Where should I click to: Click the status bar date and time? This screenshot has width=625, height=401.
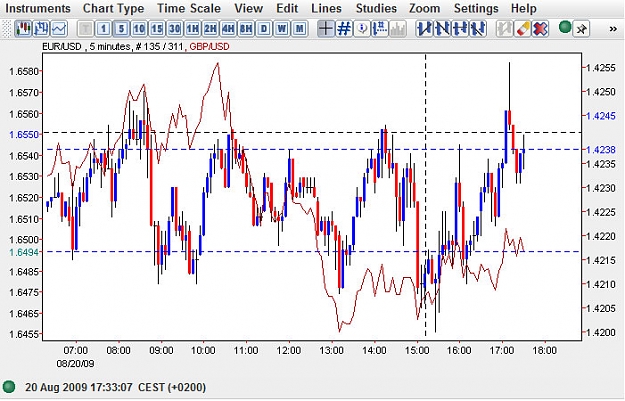tap(116, 387)
